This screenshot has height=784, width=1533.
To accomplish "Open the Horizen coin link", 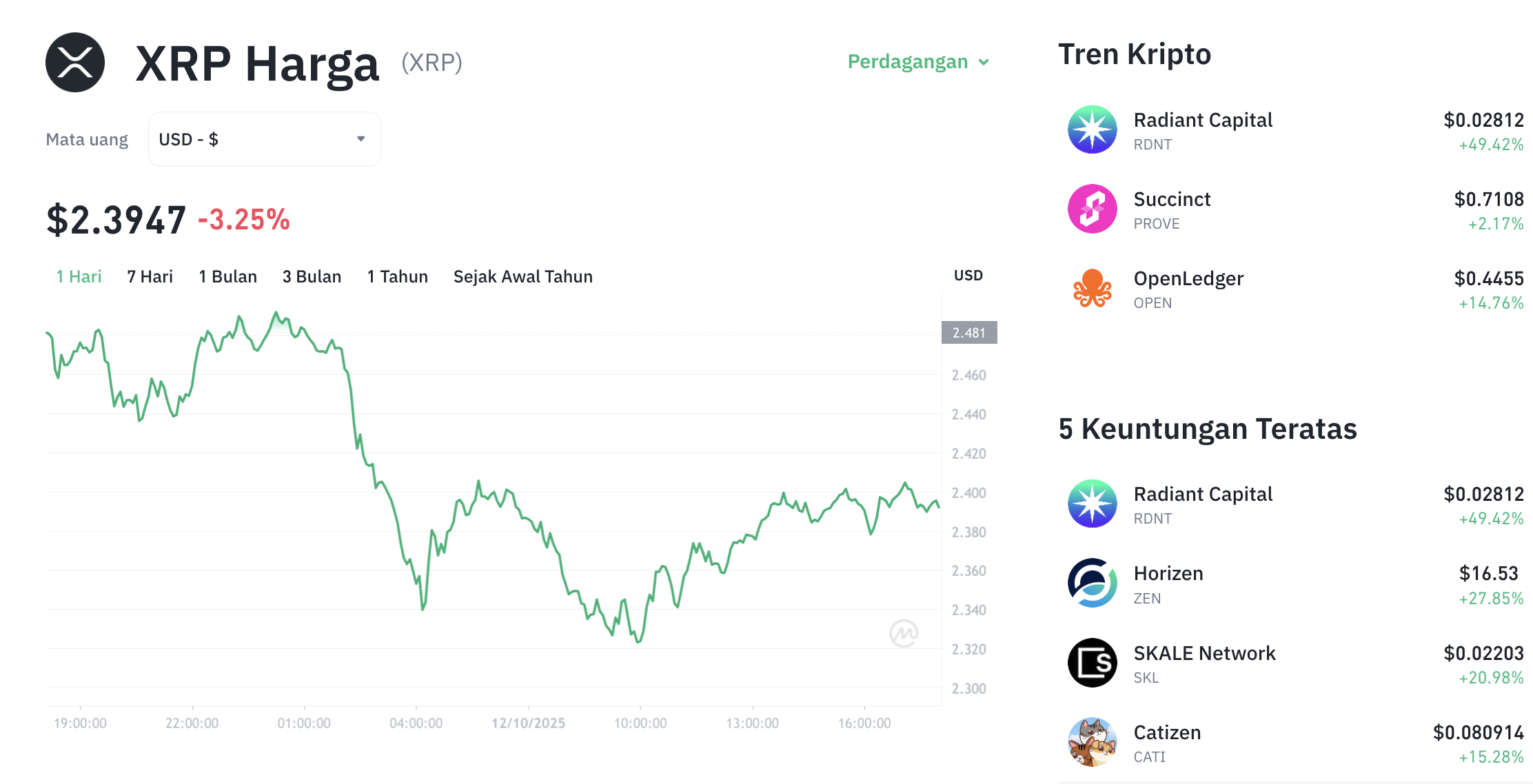I will (x=1168, y=574).
